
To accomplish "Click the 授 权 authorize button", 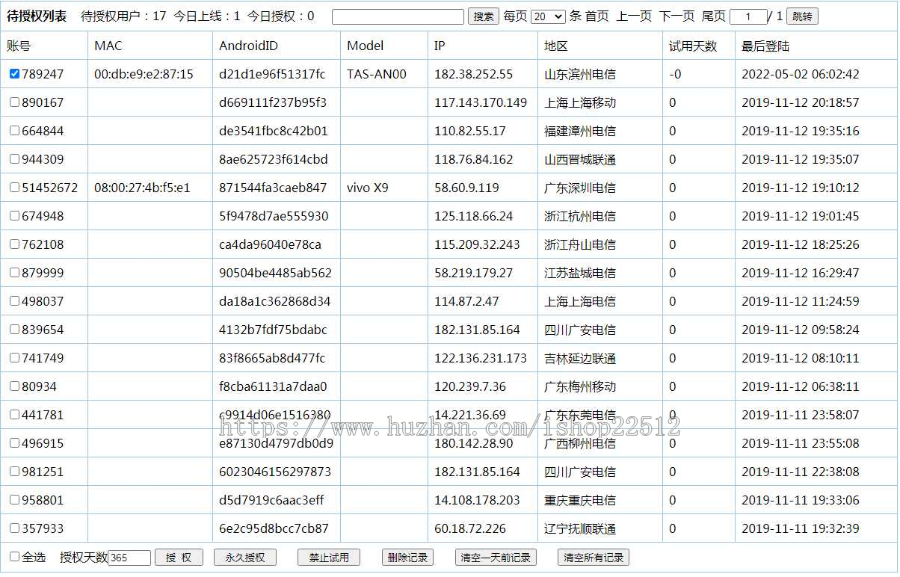I will point(179,557).
